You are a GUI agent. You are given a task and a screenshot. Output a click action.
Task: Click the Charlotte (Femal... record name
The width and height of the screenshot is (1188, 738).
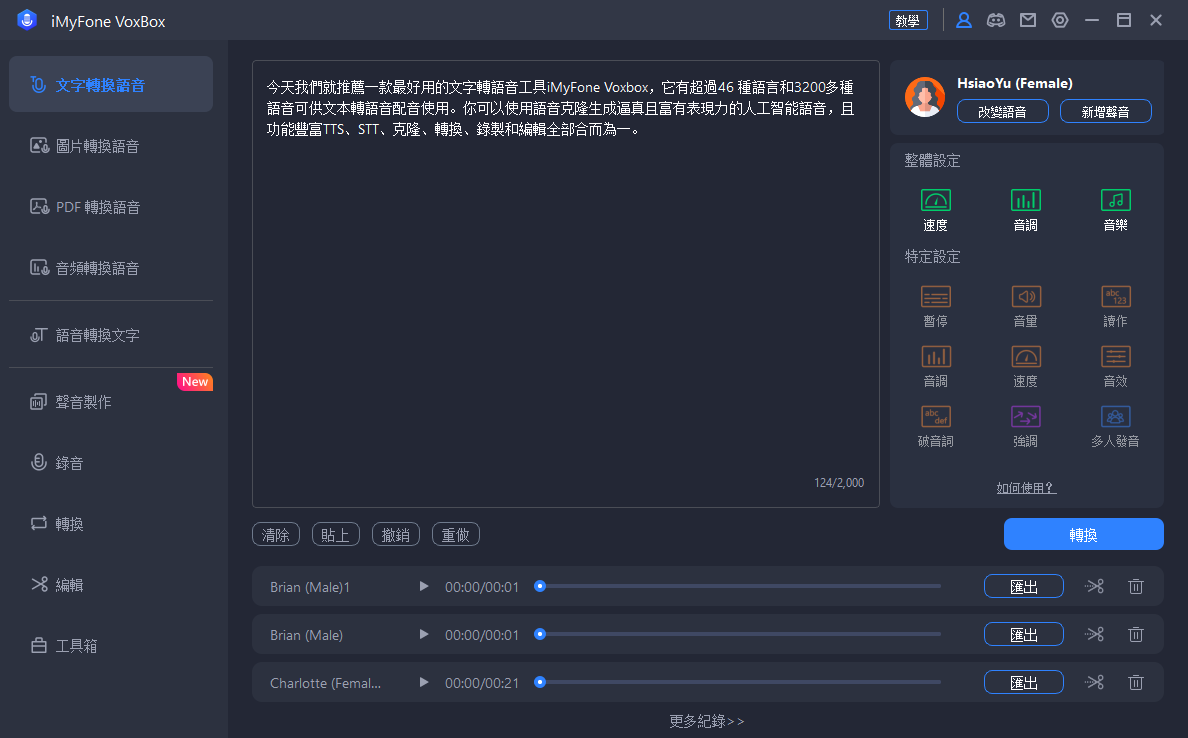point(326,683)
